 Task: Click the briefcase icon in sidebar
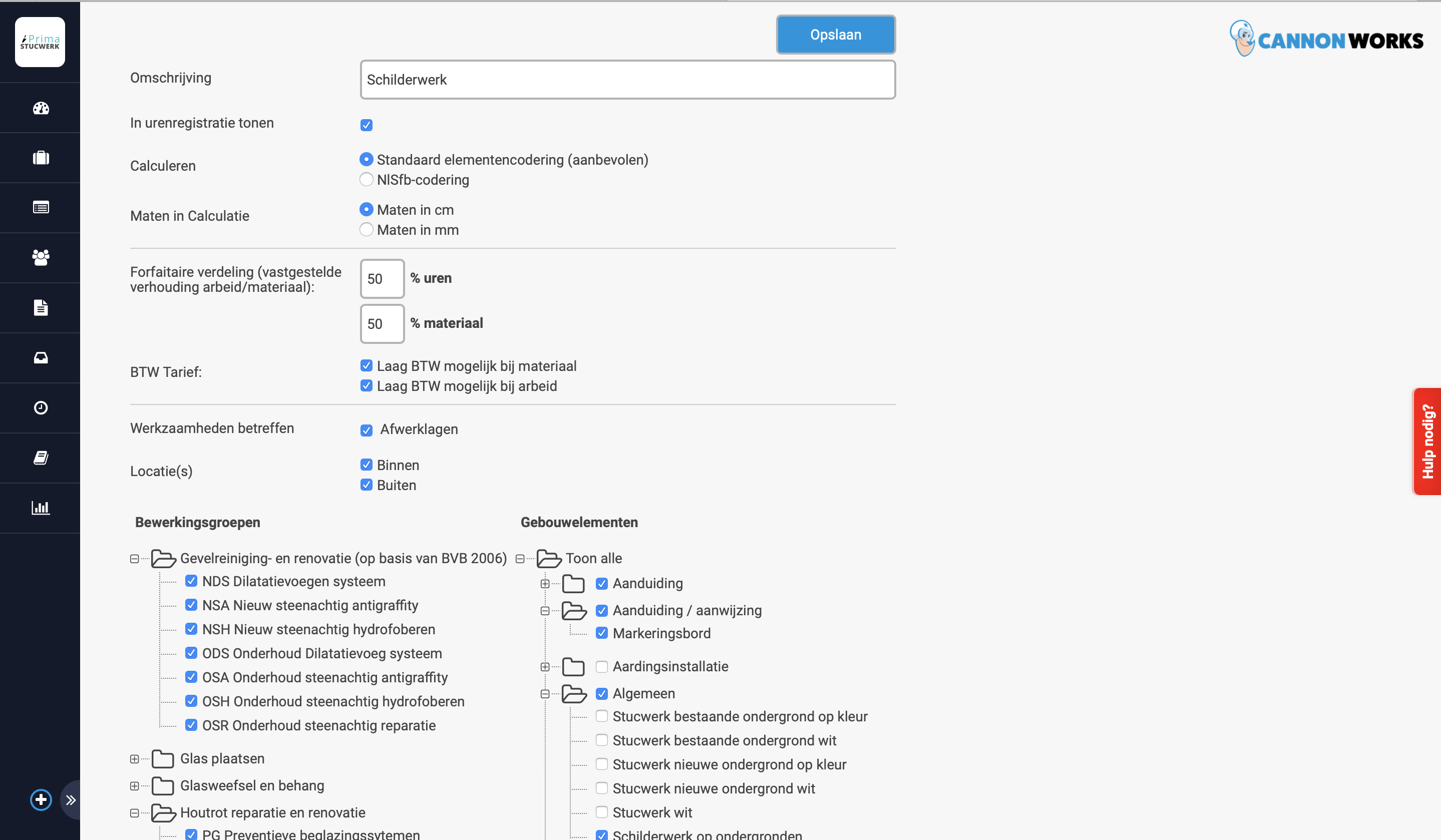pyautogui.click(x=41, y=158)
